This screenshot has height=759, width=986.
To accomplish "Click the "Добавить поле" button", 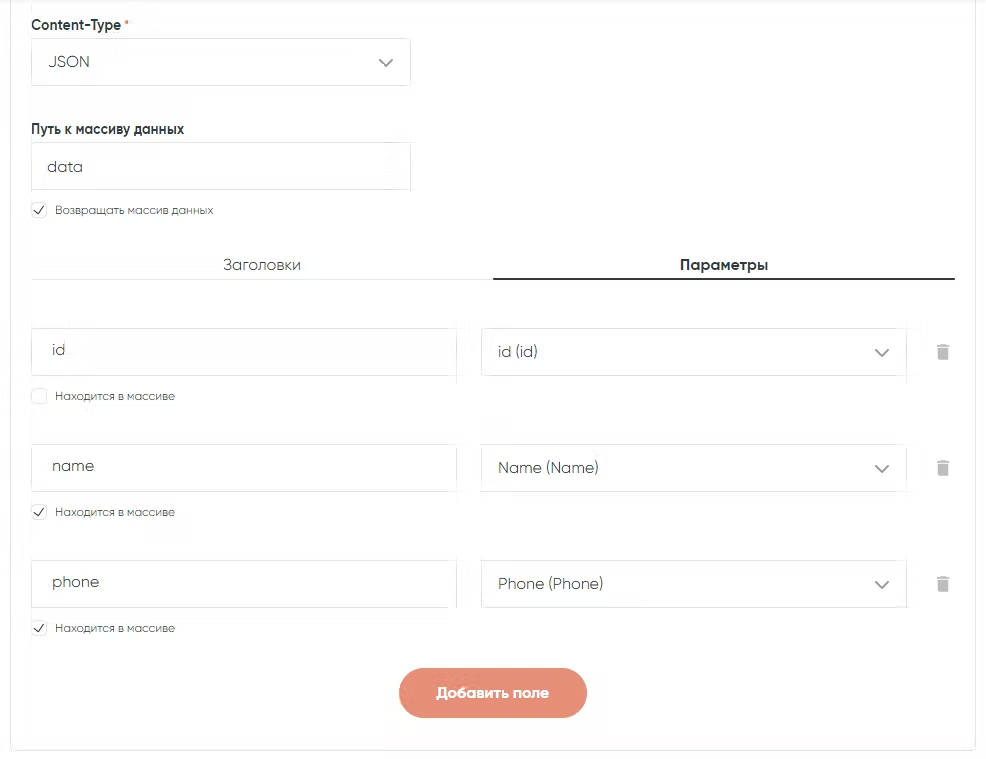I will tap(492, 693).
